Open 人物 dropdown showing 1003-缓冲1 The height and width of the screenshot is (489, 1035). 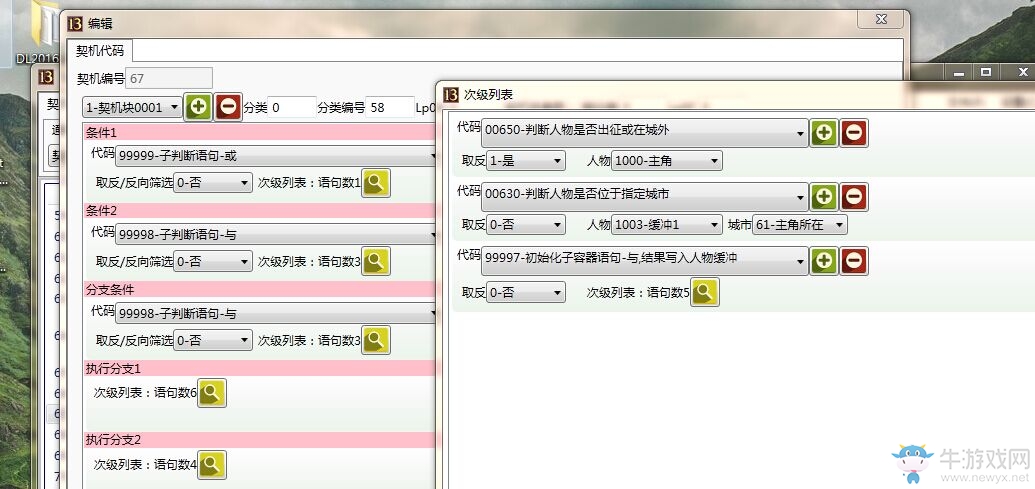tap(667, 225)
